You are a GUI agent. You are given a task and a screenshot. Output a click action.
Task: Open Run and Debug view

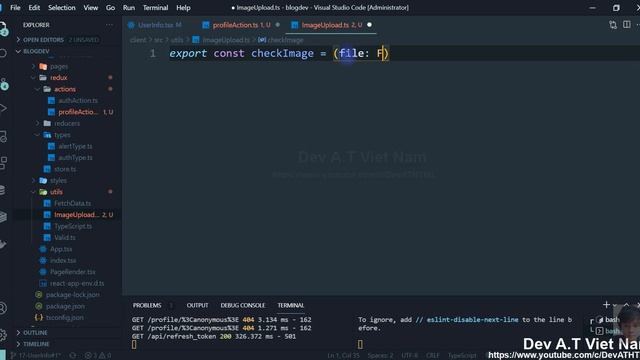coord(3,109)
